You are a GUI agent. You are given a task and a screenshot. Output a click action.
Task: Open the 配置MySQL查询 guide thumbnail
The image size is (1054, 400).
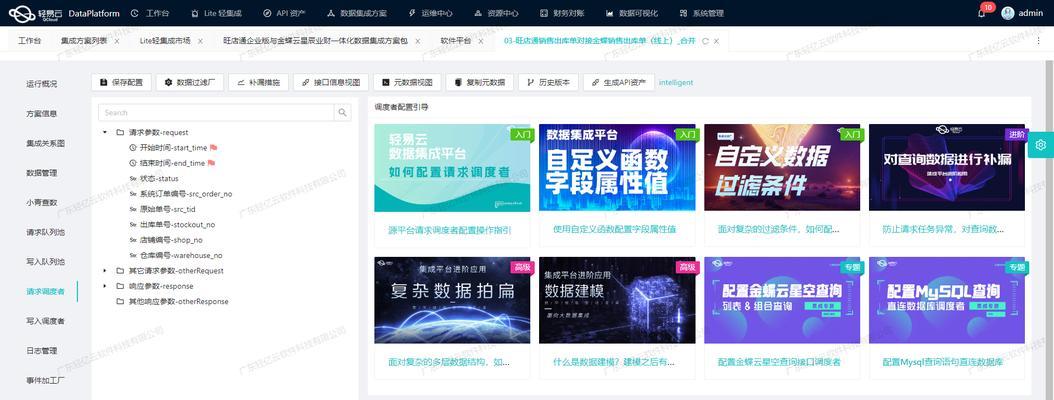(946, 300)
